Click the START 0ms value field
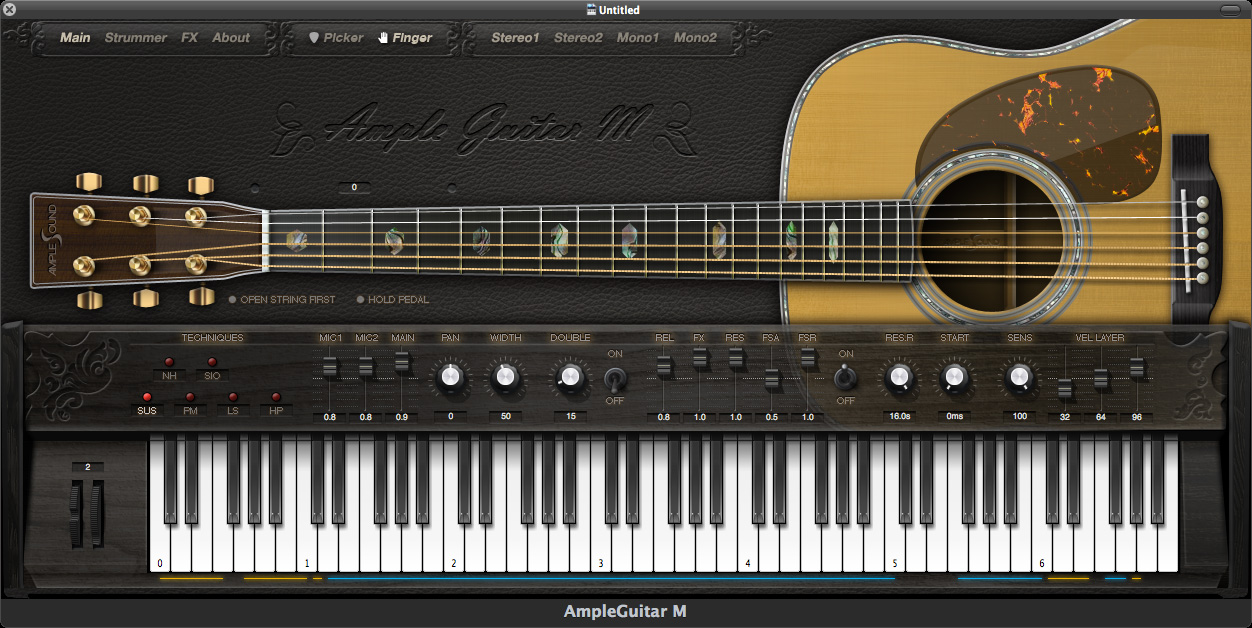 coord(954,416)
